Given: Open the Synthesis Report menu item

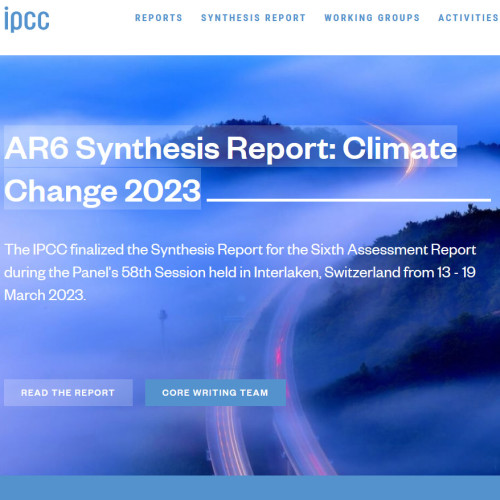Looking at the screenshot, I should pos(253,18).
